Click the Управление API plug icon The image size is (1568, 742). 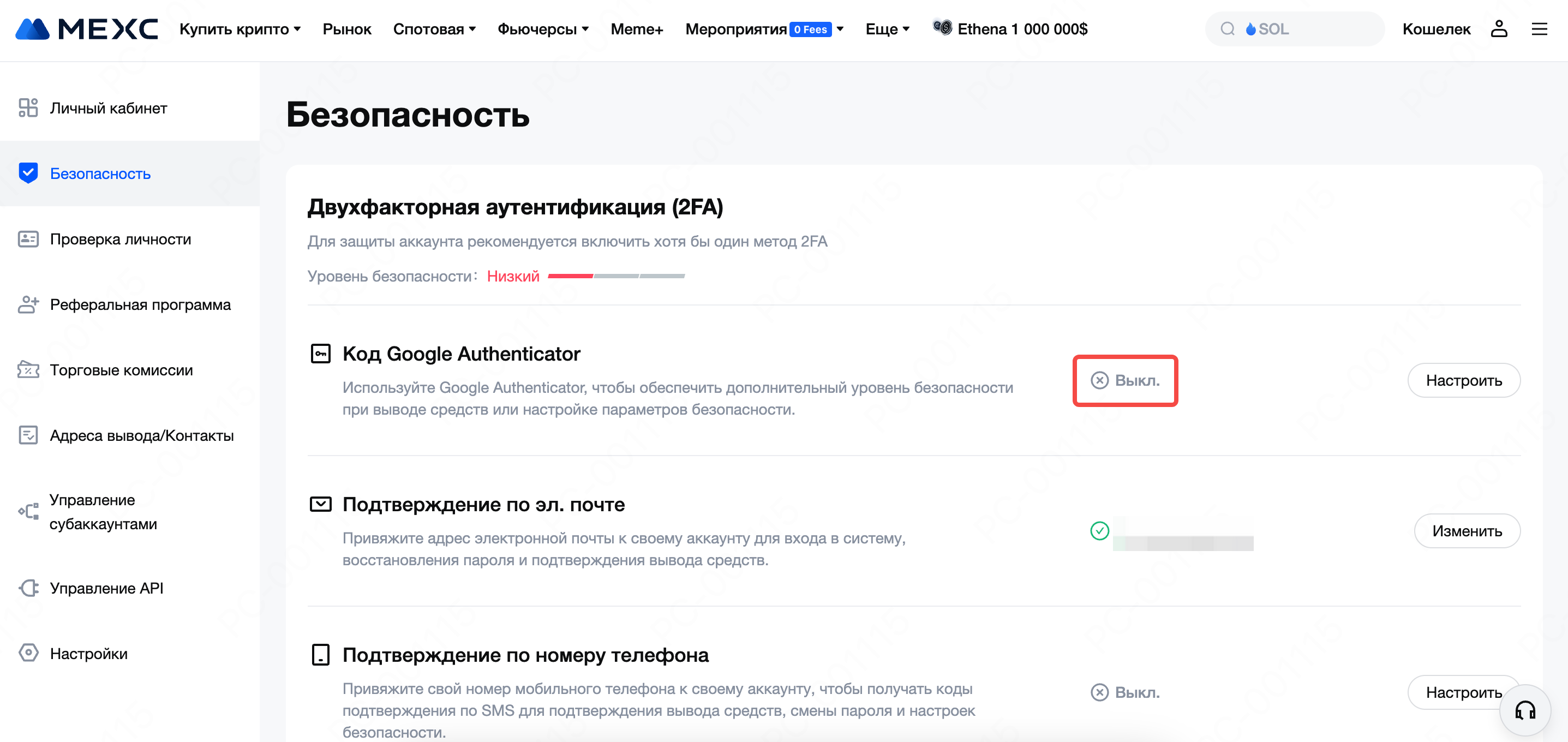pyautogui.click(x=28, y=588)
